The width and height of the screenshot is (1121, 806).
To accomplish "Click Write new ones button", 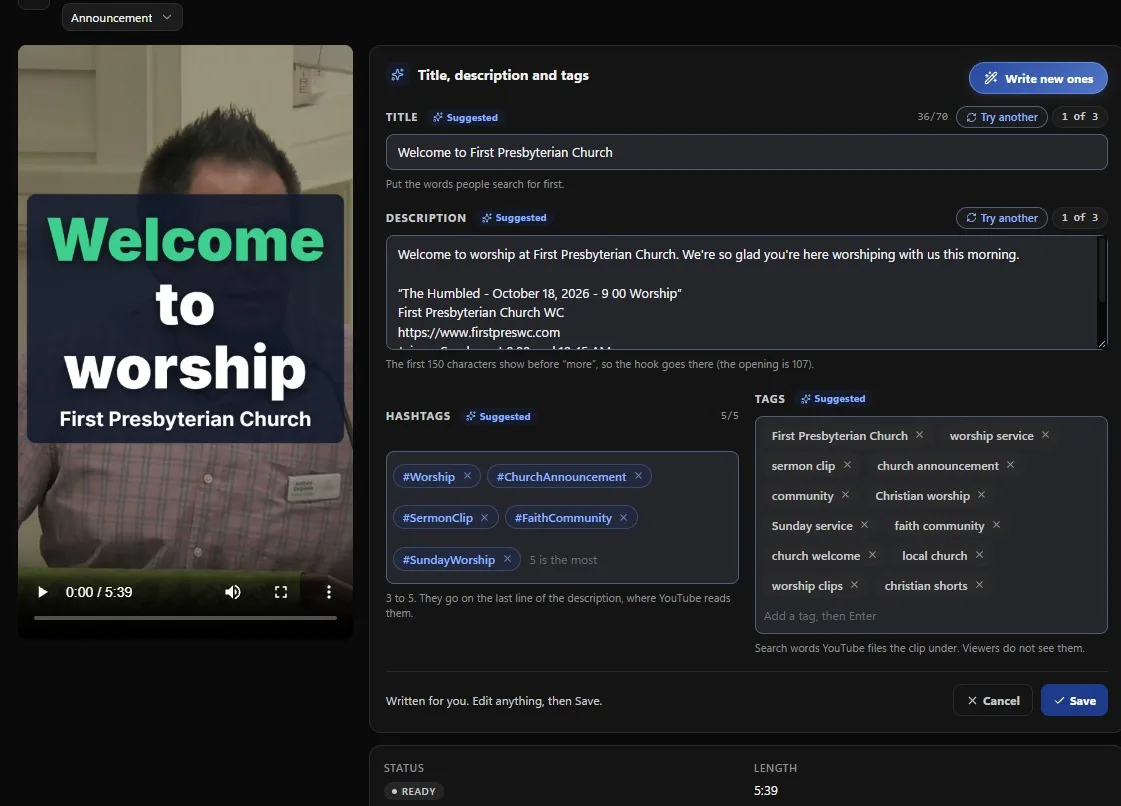I will (x=1038, y=78).
